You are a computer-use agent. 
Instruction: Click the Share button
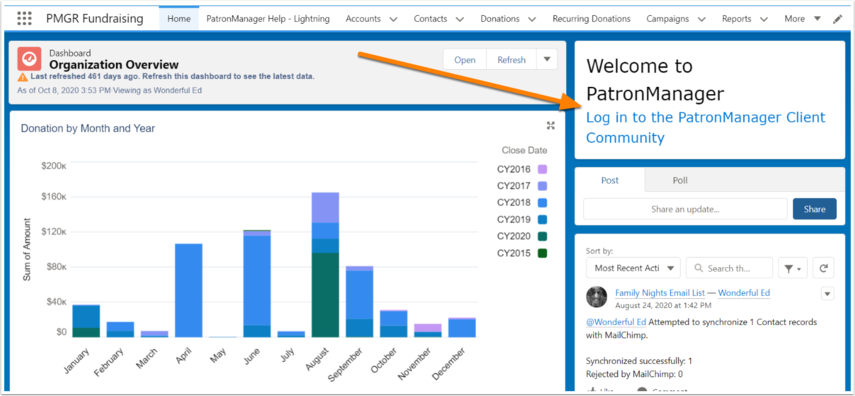click(814, 209)
